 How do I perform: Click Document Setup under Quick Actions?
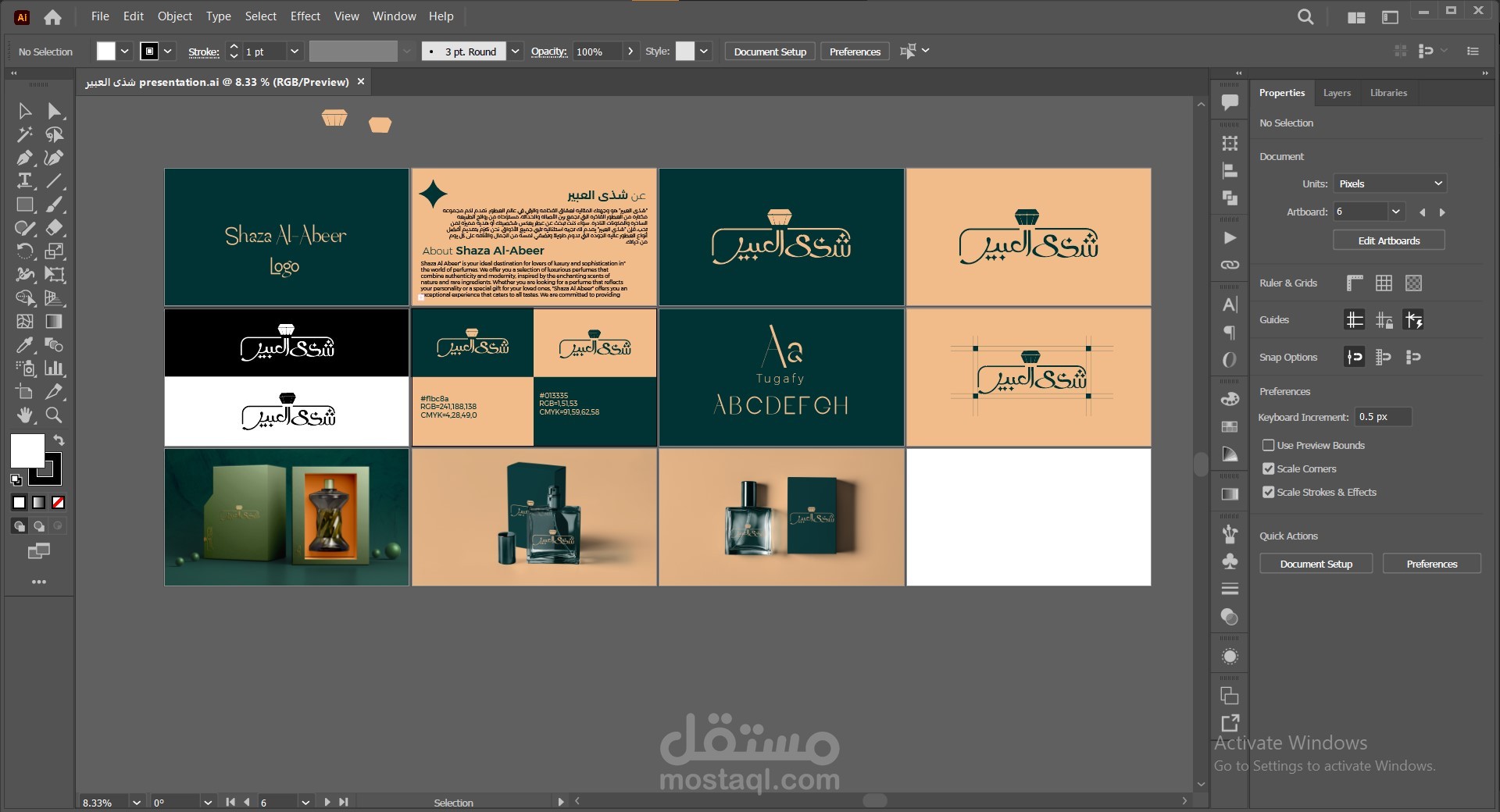[1316, 564]
